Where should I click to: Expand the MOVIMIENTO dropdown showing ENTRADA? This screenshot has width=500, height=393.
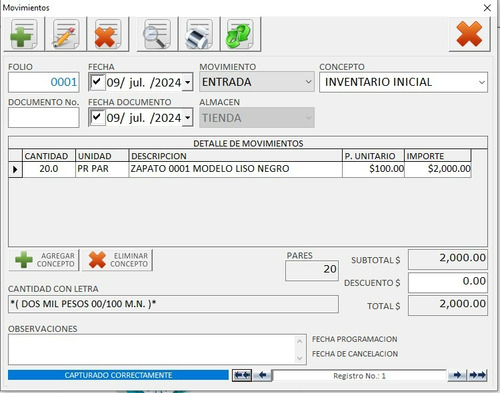pyautogui.click(x=308, y=82)
